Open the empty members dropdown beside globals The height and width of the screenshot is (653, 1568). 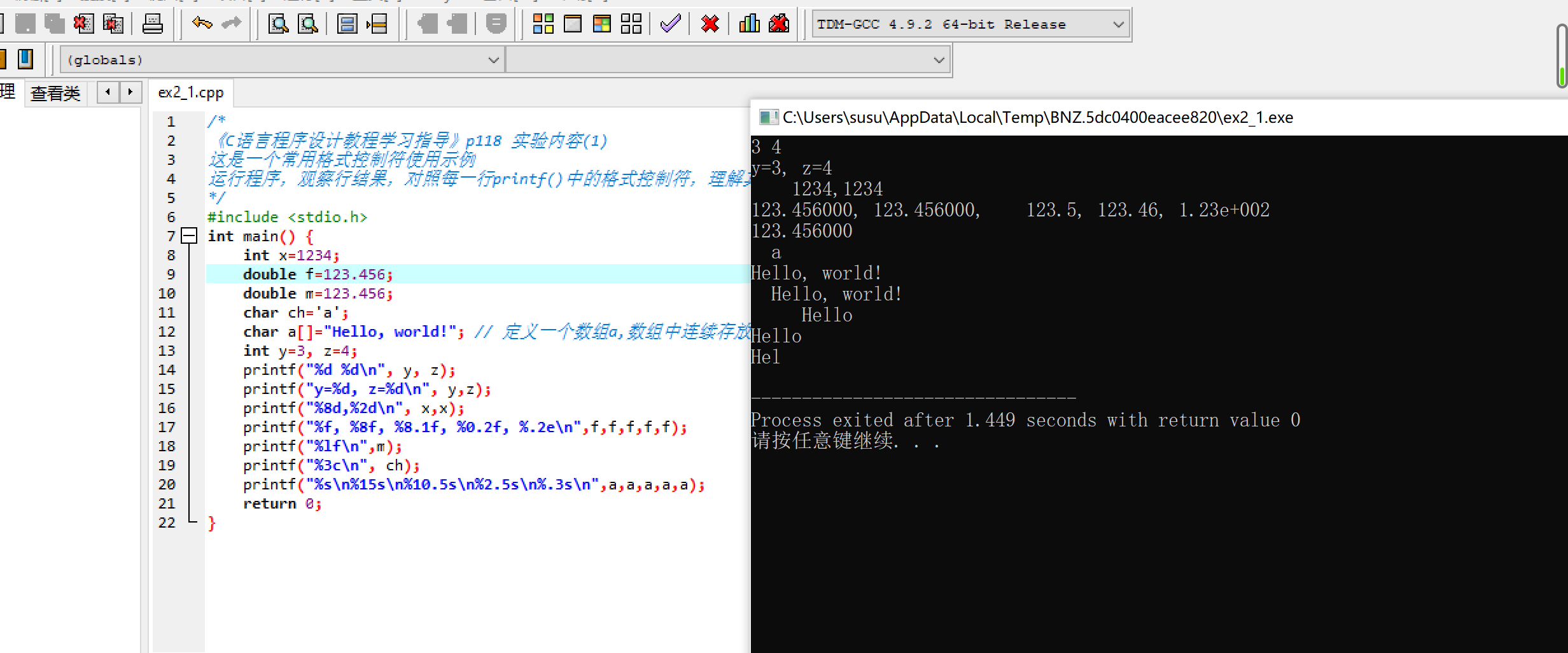[x=727, y=60]
